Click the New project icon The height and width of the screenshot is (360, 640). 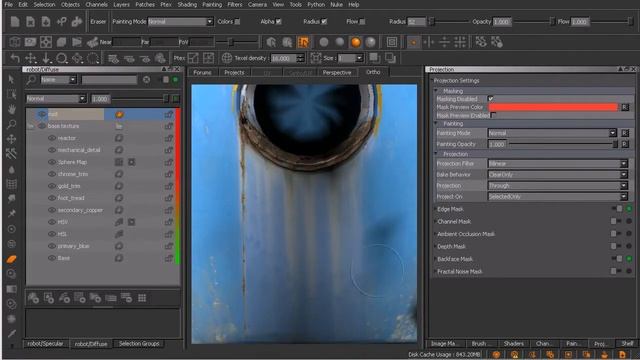15,22
